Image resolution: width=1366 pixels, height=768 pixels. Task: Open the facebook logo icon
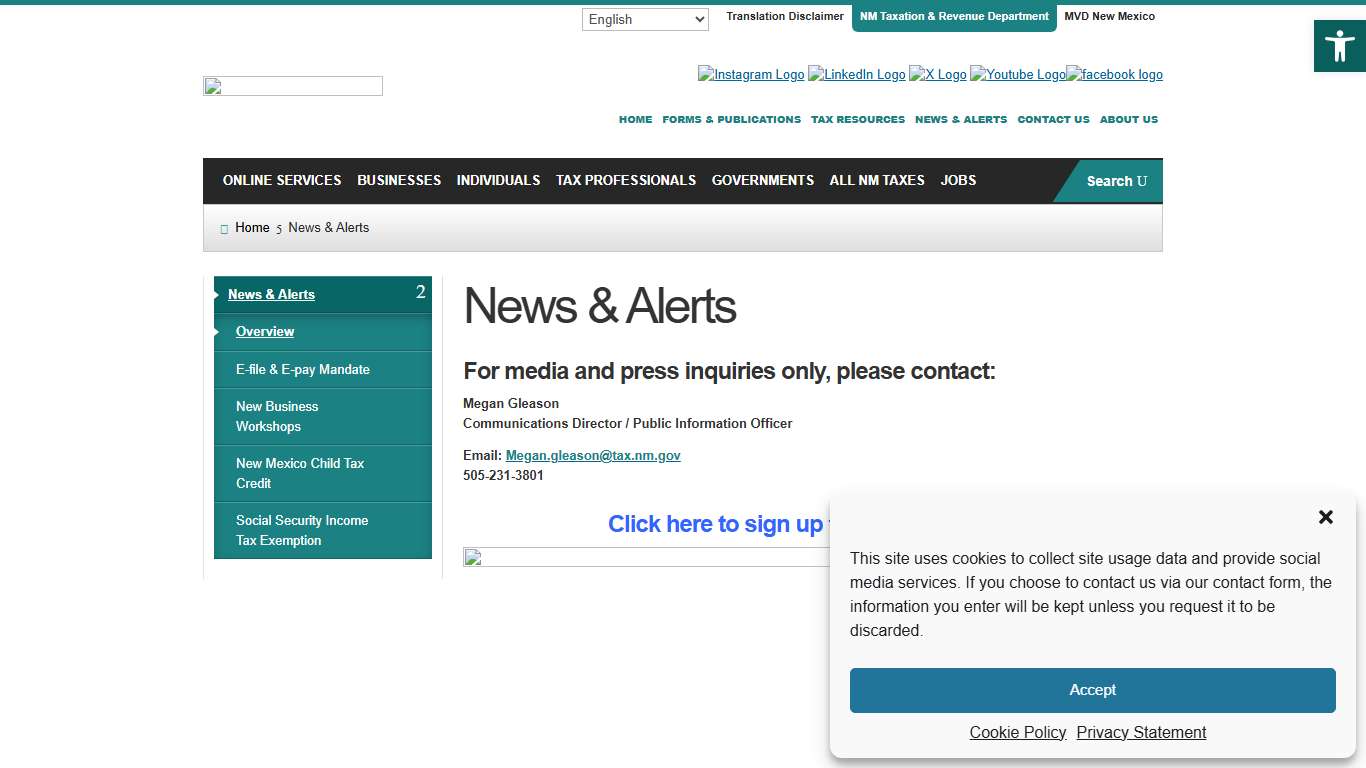[x=1114, y=74]
